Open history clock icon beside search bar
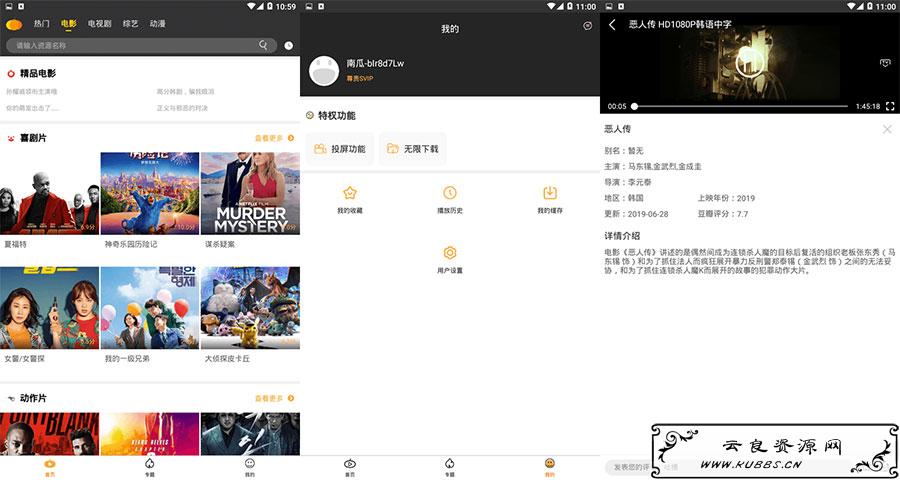The height and width of the screenshot is (480, 900). pyautogui.click(x=288, y=45)
